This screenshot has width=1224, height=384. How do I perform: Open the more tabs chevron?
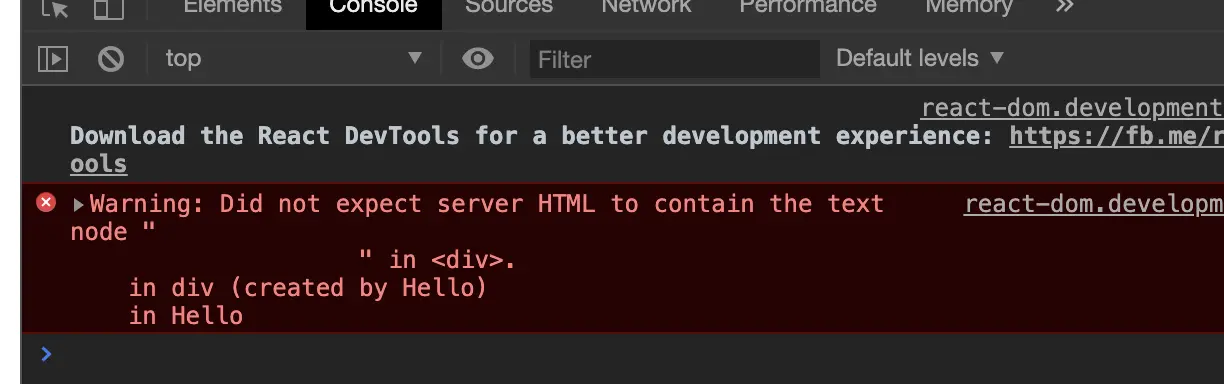pyautogui.click(x=1064, y=7)
